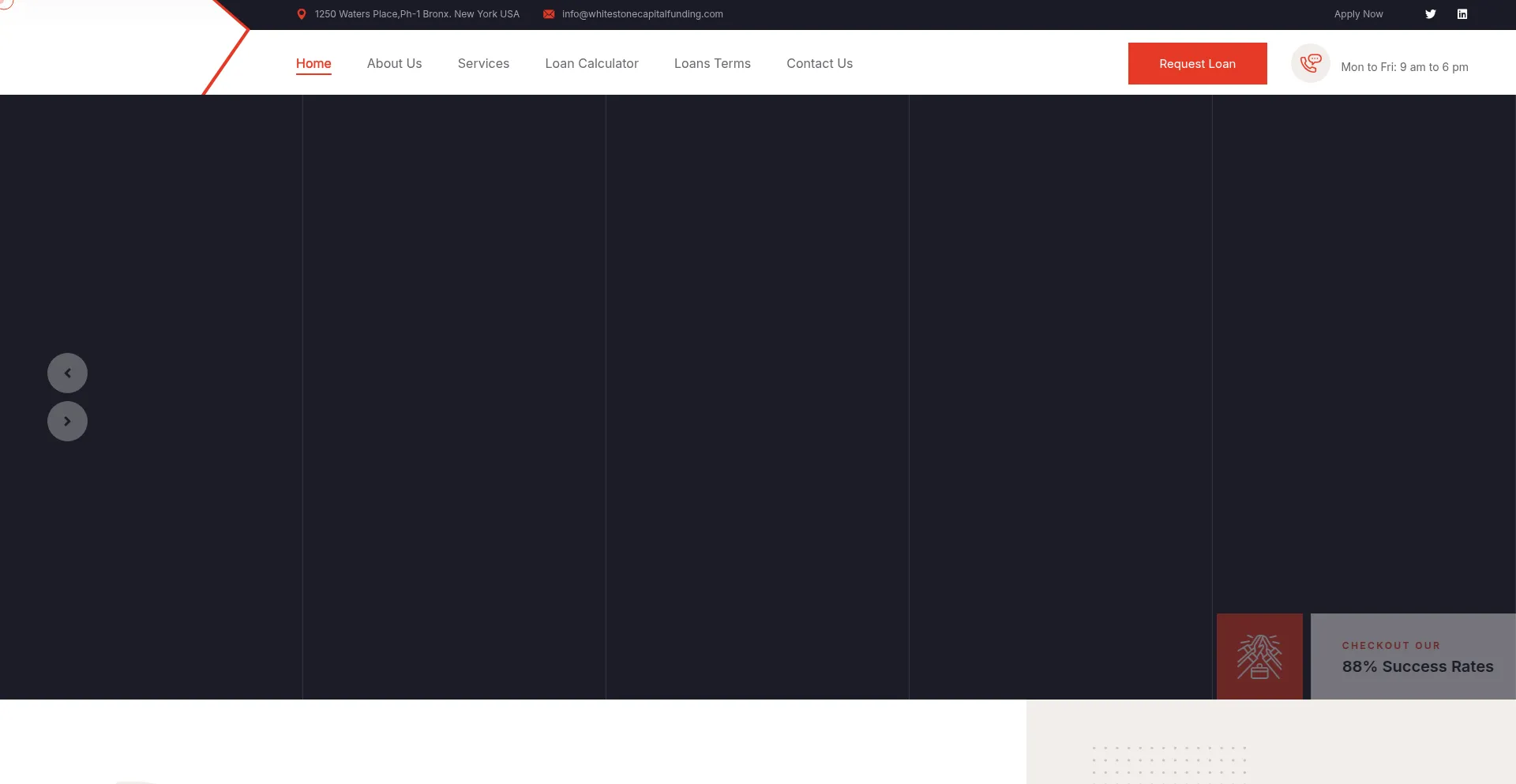Click Mon to Fri hours text
The width and height of the screenshot is (1516, 784).
(x=1404, y=67)
